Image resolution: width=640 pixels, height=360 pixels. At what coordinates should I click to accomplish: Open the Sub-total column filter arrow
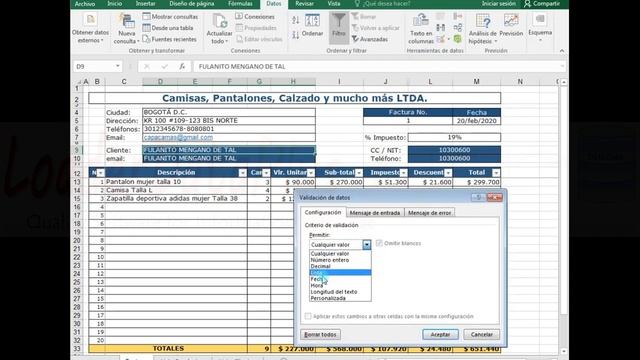pos(359,173)
